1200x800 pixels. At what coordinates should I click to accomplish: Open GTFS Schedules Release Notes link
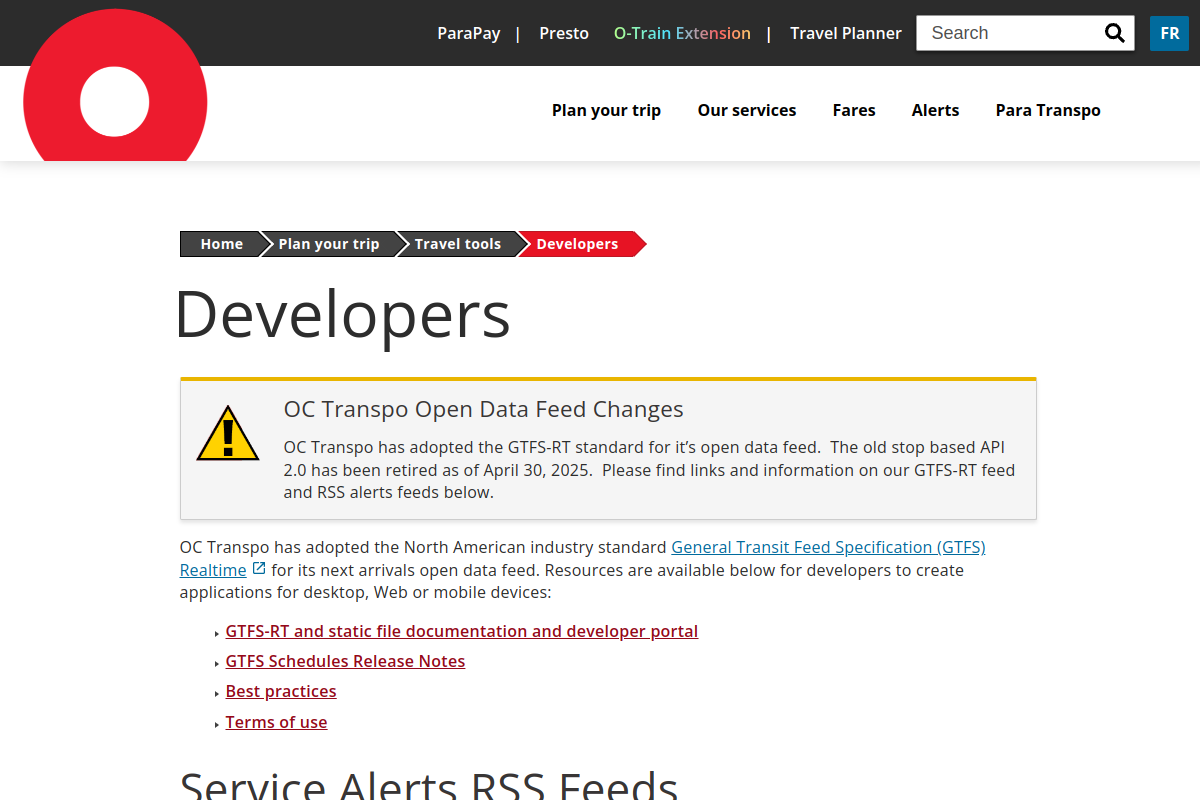tap(345, 661)
